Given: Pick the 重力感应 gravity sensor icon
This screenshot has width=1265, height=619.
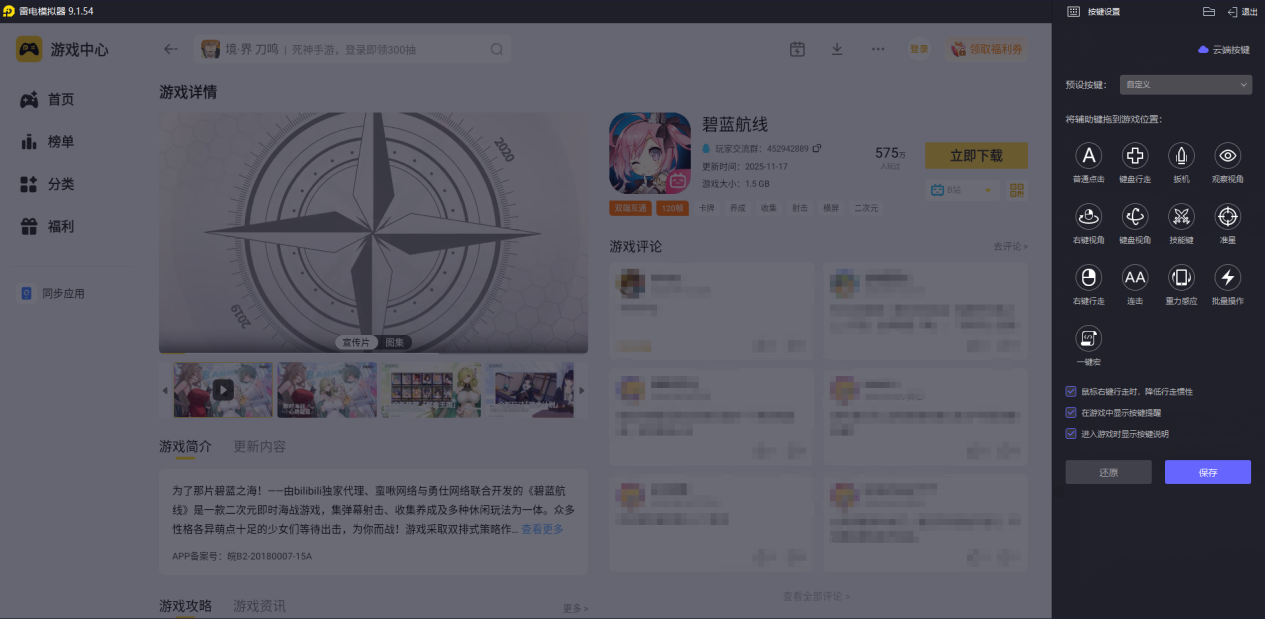Looking at the screenshot, I should tap(1181, 279).
